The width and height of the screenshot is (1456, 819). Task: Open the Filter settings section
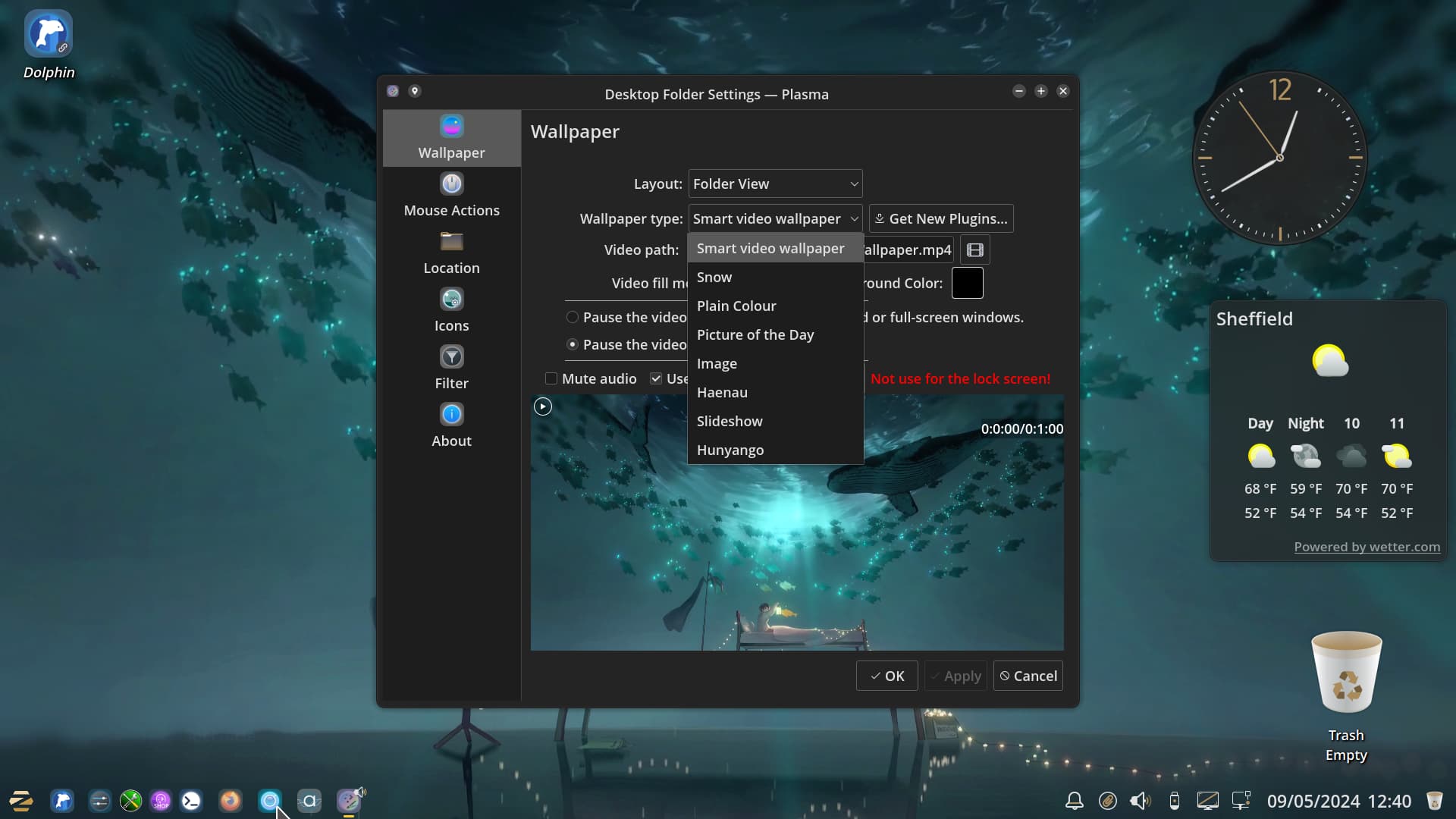click(x=451, y=369)
